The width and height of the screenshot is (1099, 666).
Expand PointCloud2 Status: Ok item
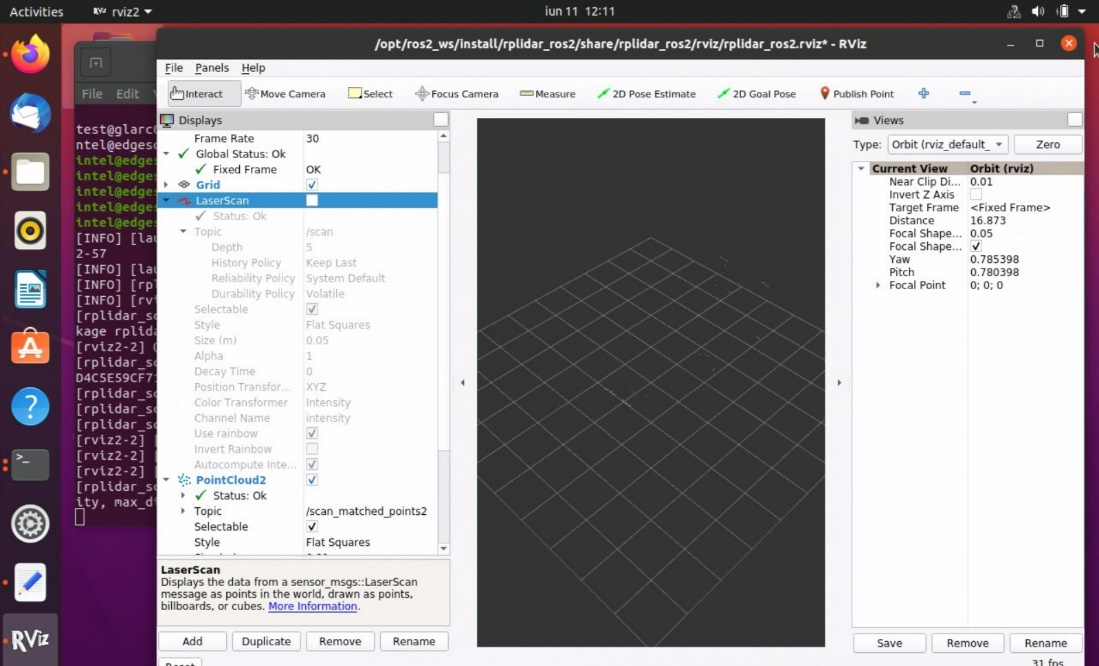coord(183,496)
